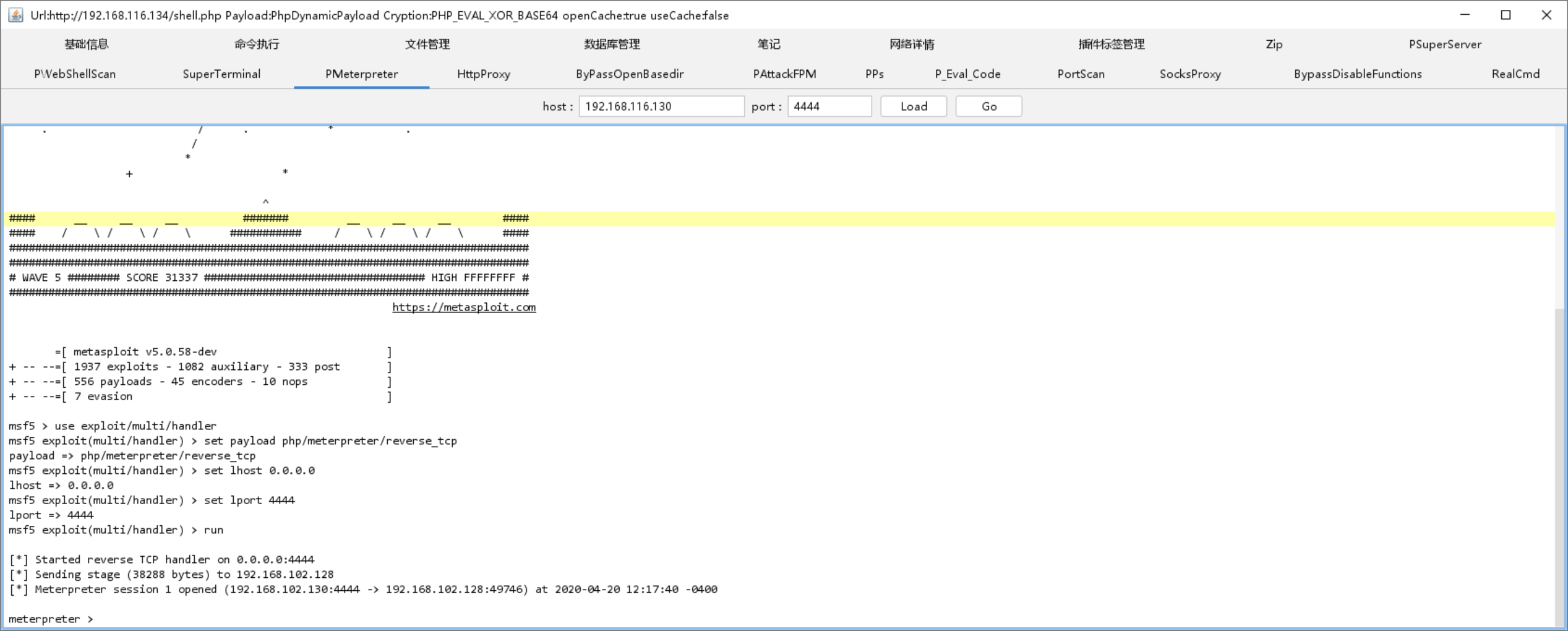
Task: Select the PPs tab
Action: click(x=875, y=74)
